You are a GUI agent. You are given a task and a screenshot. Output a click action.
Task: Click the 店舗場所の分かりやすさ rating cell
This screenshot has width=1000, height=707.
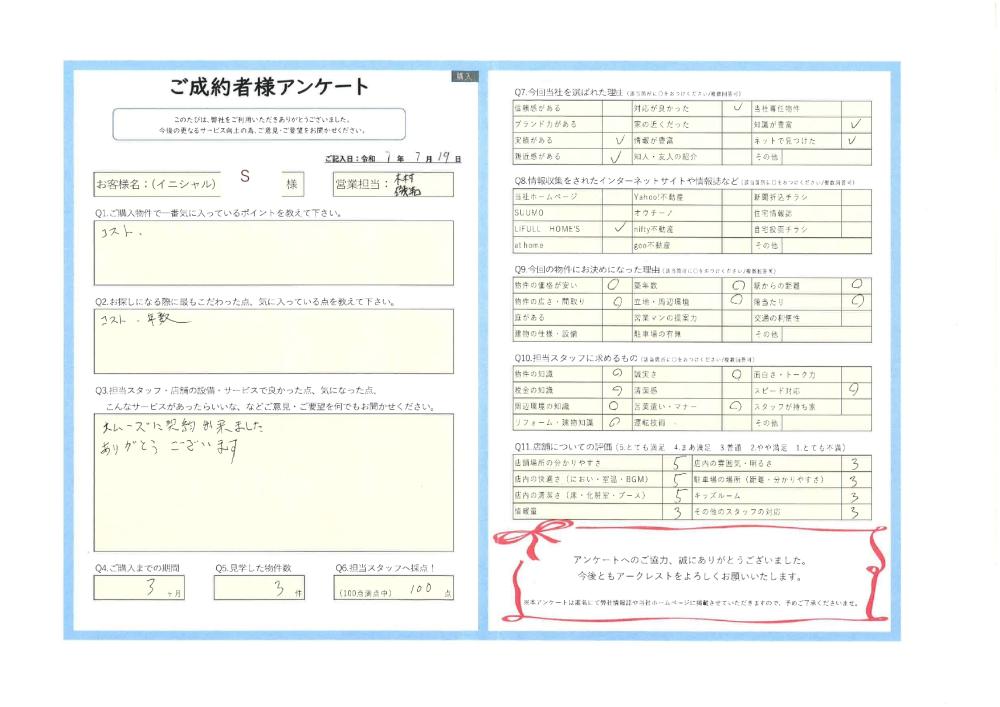coord(678,464)
